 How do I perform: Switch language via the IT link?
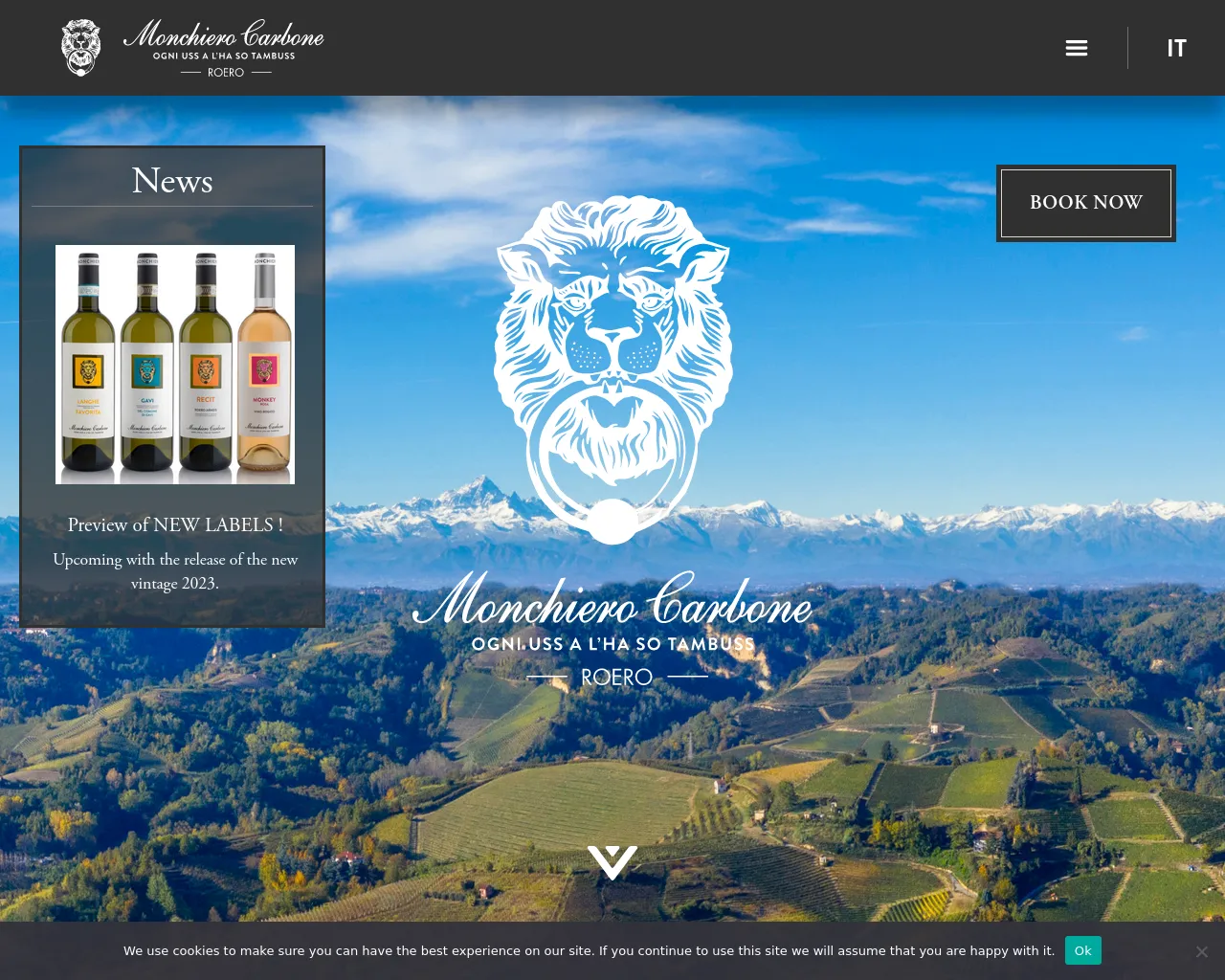[1176, 48]
